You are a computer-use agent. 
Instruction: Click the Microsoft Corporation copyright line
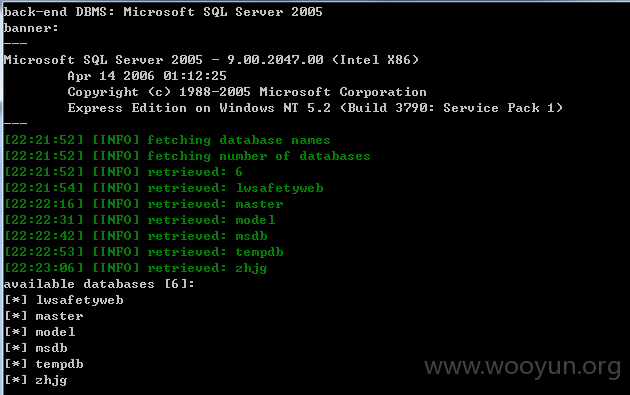click(247, 92)
